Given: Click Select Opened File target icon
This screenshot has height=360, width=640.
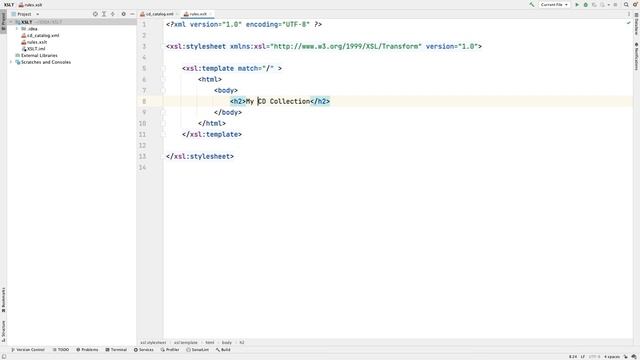Looking at the screenshot, I should click(95, 14).
